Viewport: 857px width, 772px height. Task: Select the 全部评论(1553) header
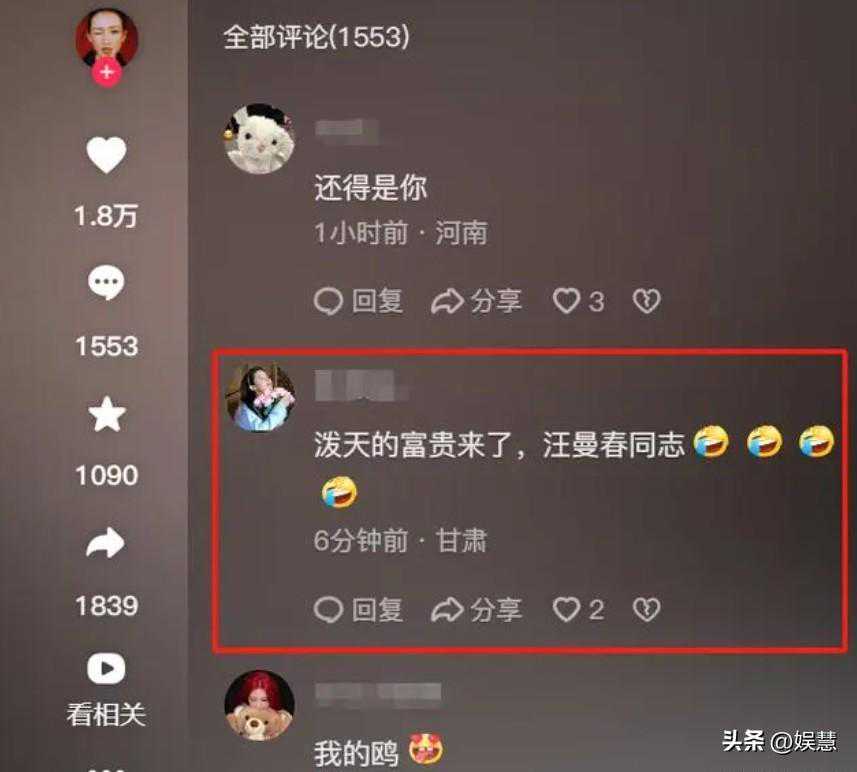(x=316, y=37)
